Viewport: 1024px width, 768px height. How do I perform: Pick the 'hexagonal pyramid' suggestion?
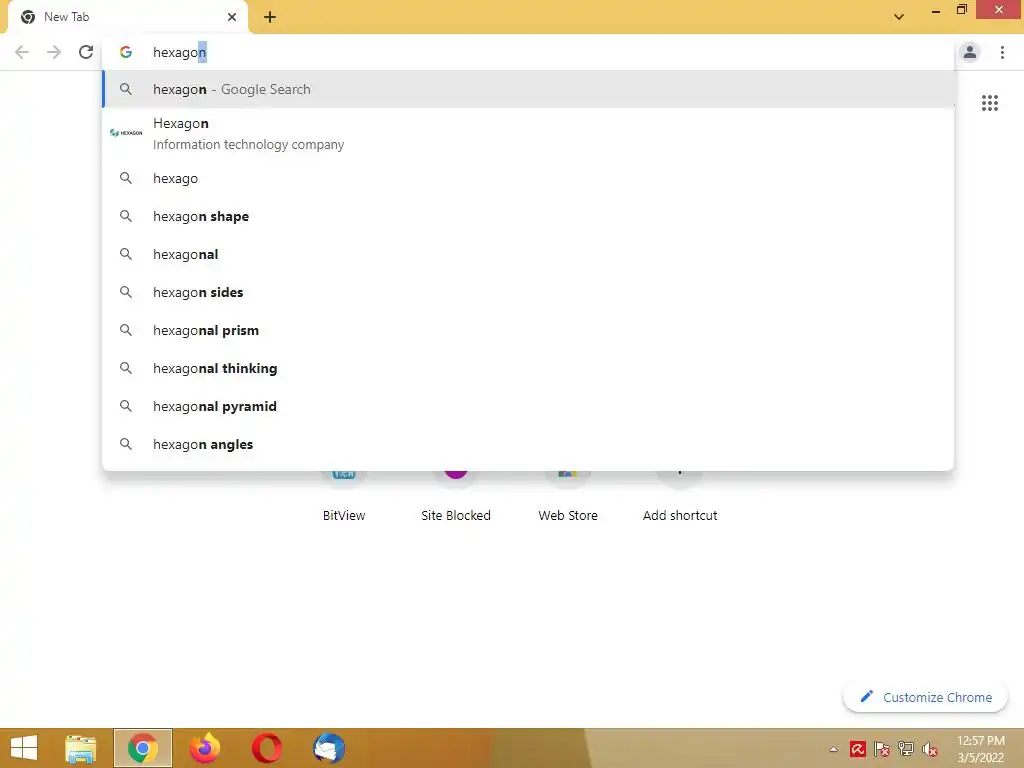point(528,406)
